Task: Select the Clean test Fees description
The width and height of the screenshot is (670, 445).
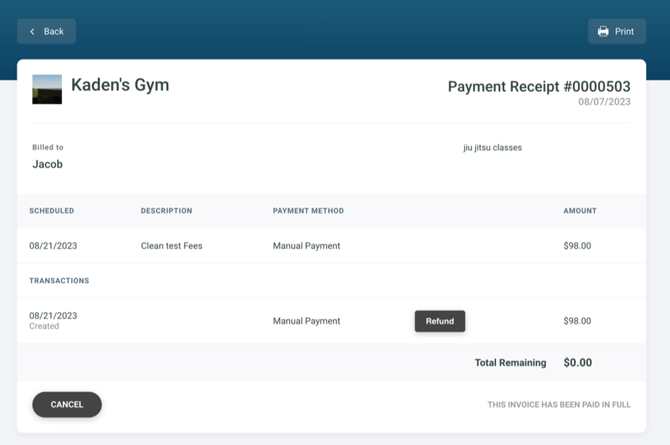Action: pos(171,246)
